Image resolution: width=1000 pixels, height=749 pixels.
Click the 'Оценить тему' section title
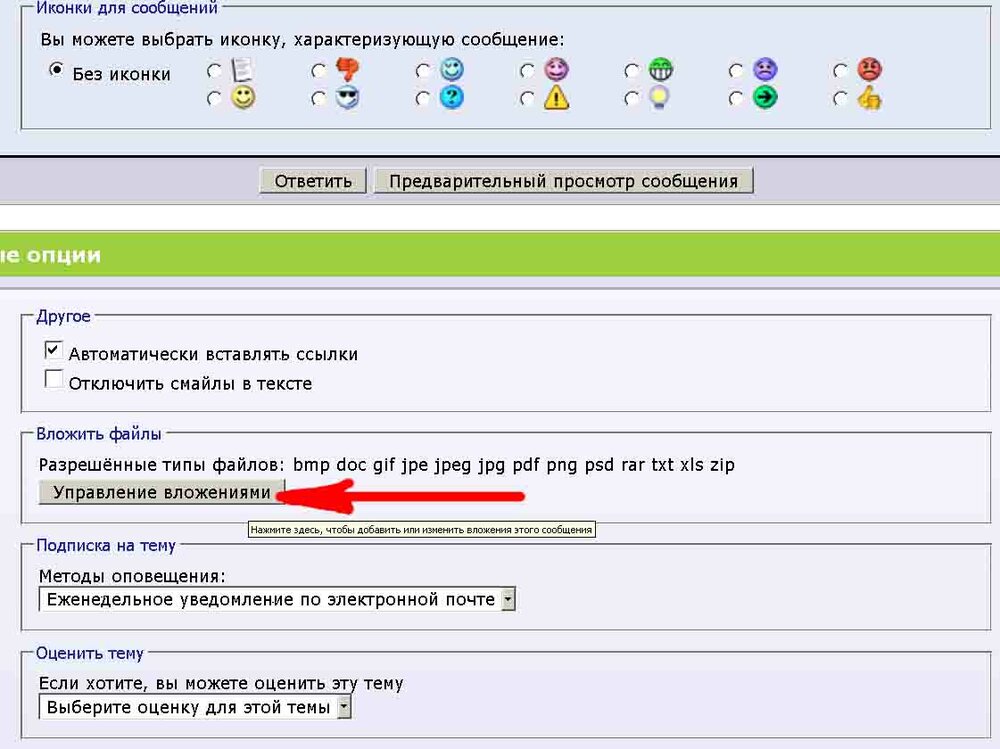90,653
